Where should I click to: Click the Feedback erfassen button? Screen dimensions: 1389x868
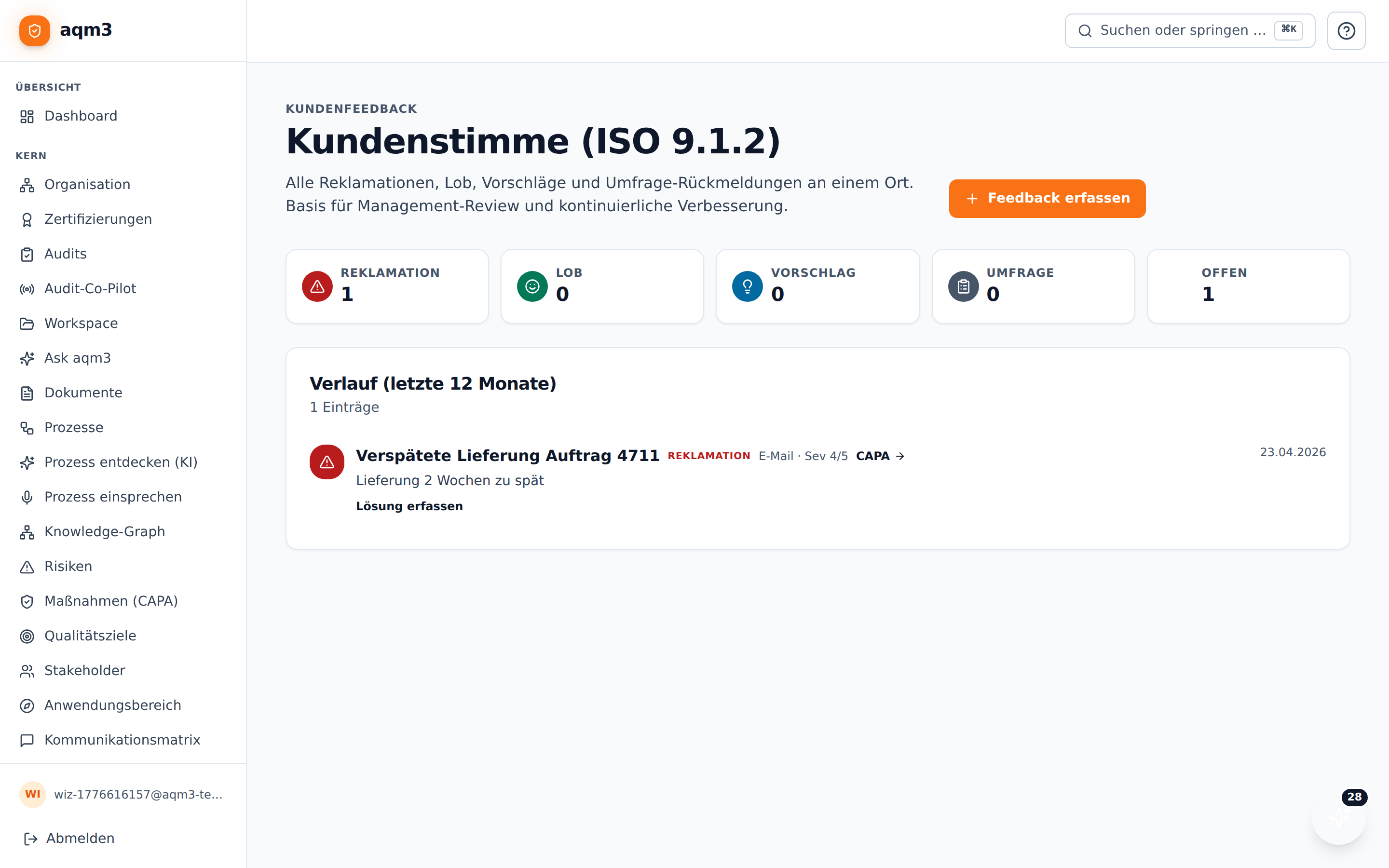tap(1047, 199)
